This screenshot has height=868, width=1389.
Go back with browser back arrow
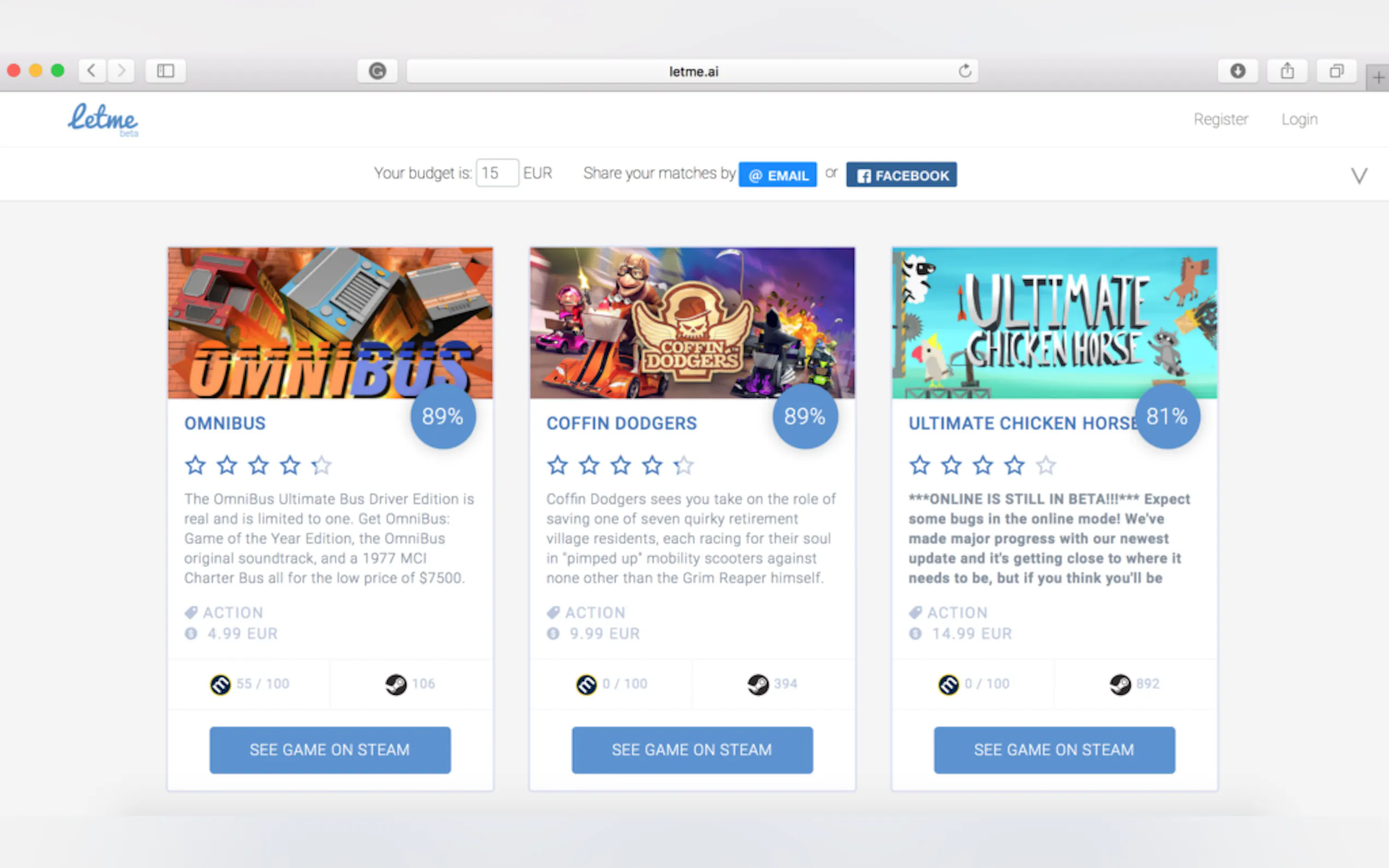(92, 71)
